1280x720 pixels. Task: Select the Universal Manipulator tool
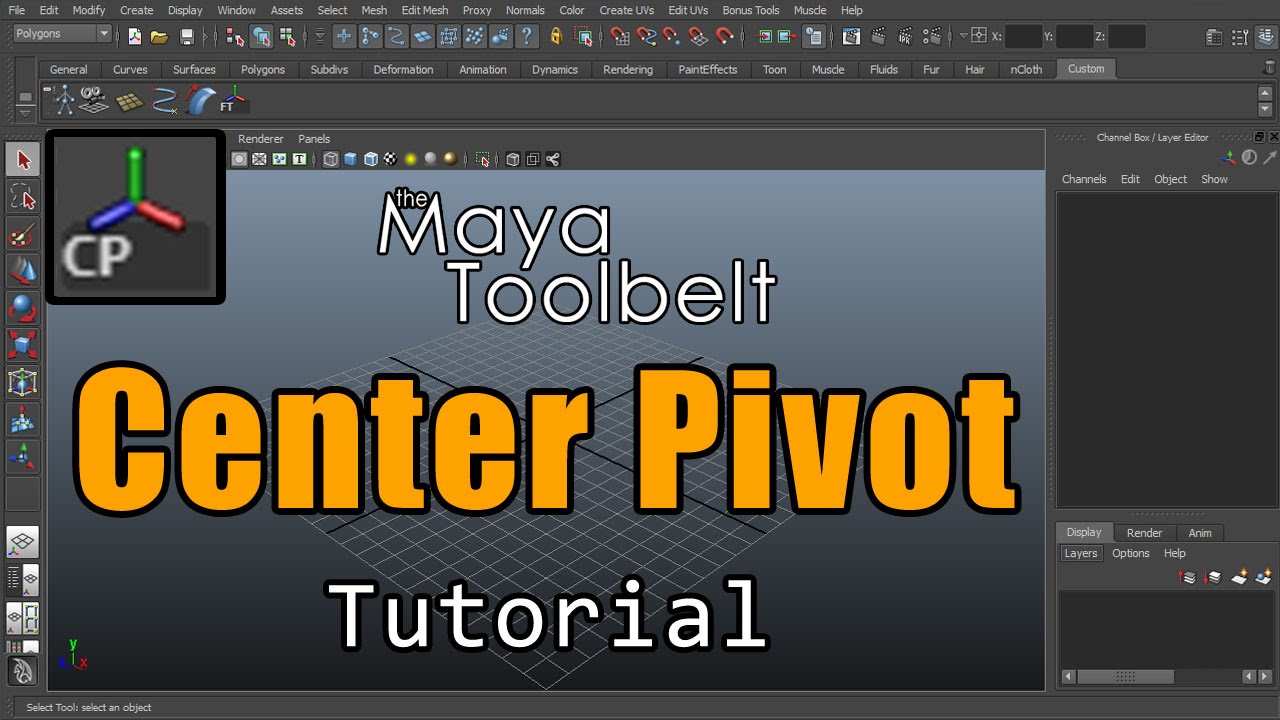coord(23,382)
